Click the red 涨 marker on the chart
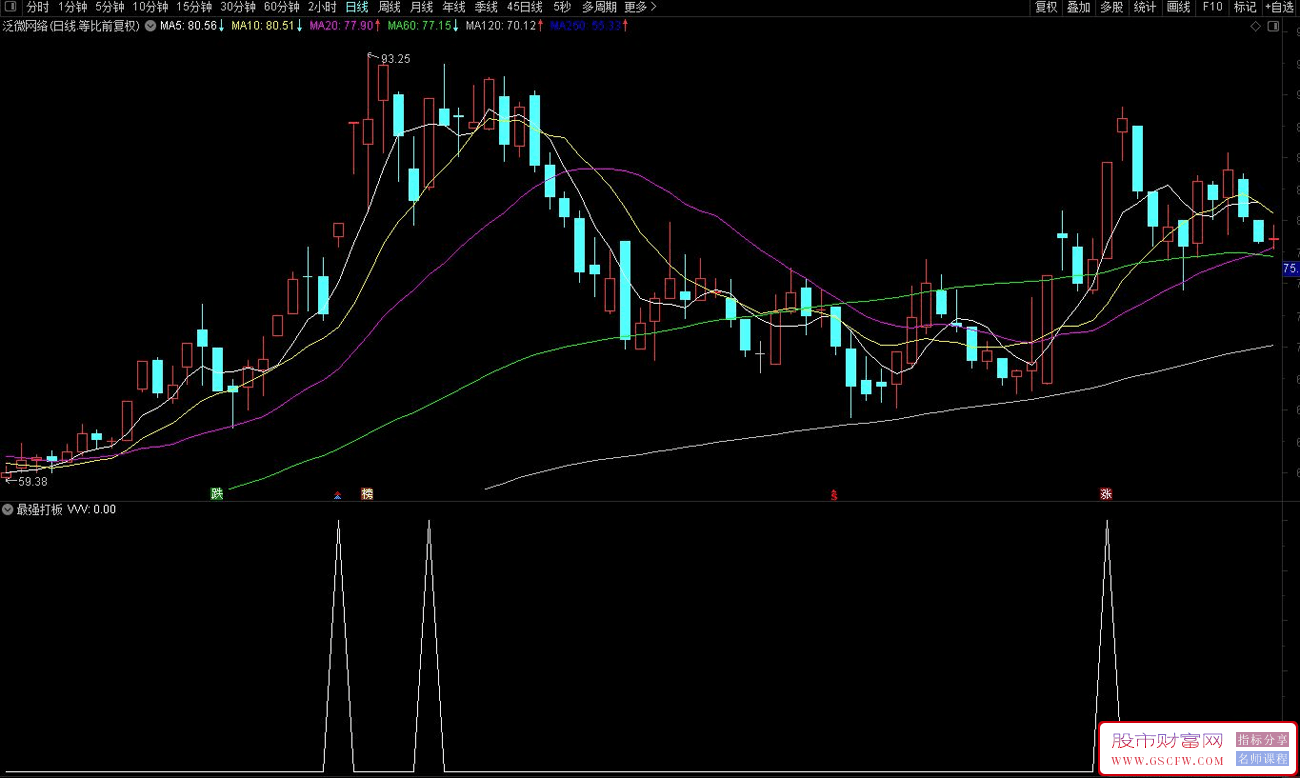This screenshot has height=778, width=1300. coord(1106,494)
